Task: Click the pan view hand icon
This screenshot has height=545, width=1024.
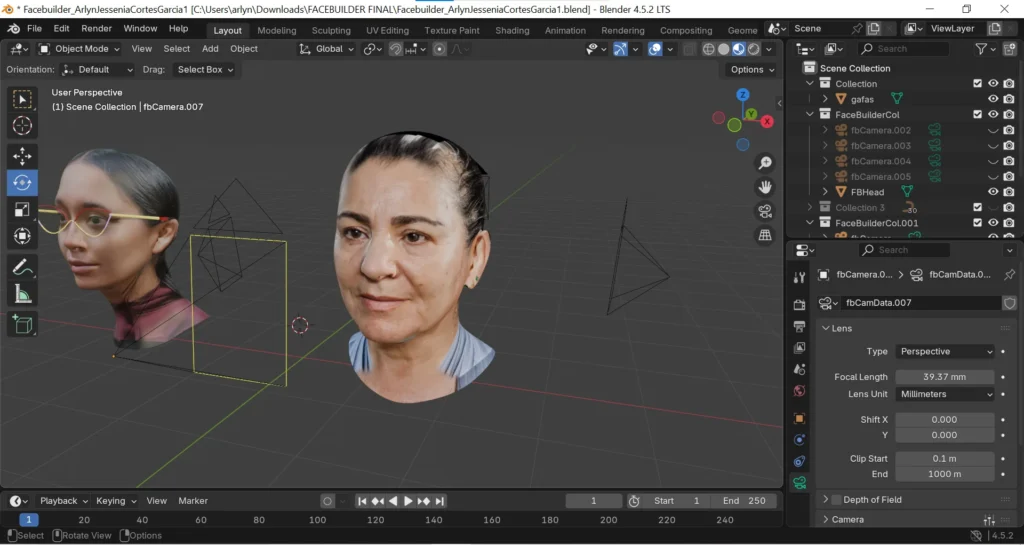Action: coord(765,186)
